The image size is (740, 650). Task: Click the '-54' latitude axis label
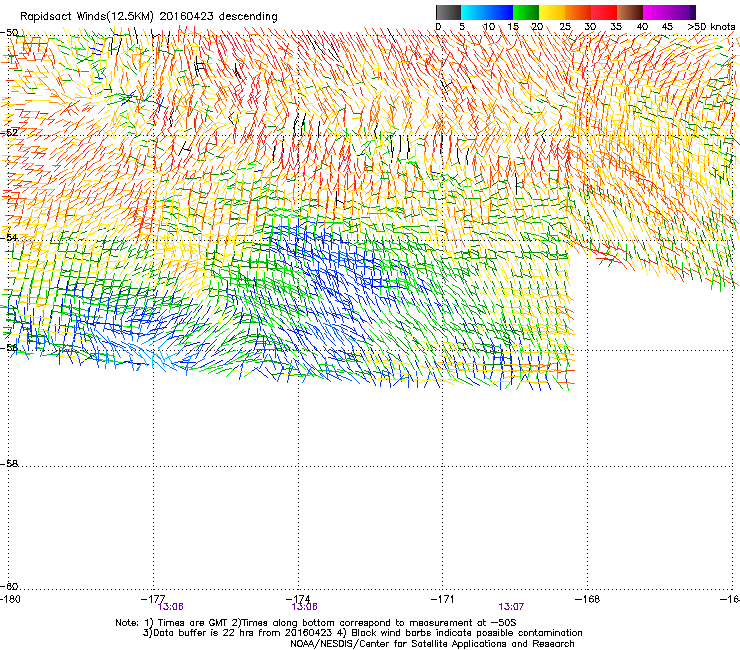pos(9,237)
